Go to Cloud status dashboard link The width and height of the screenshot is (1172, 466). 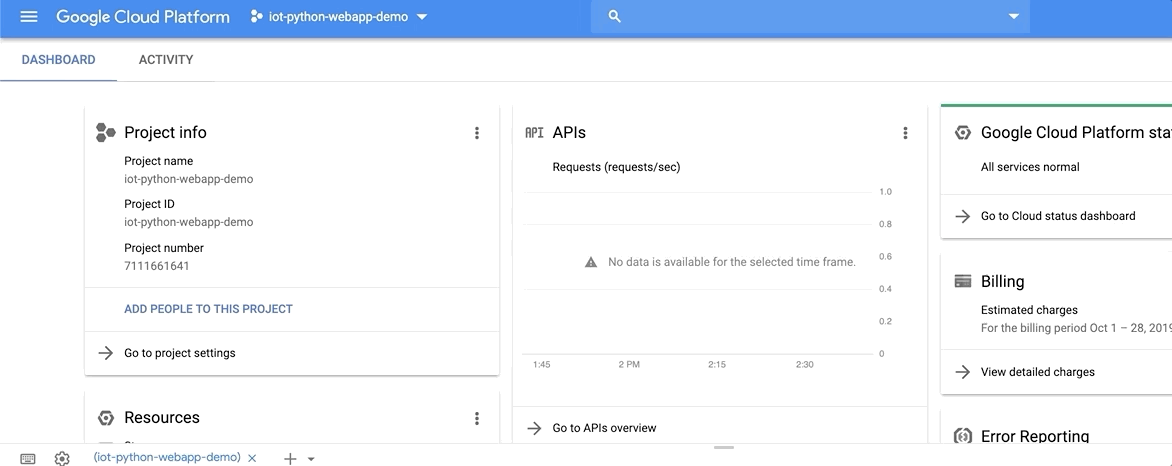pos(1058,216)
